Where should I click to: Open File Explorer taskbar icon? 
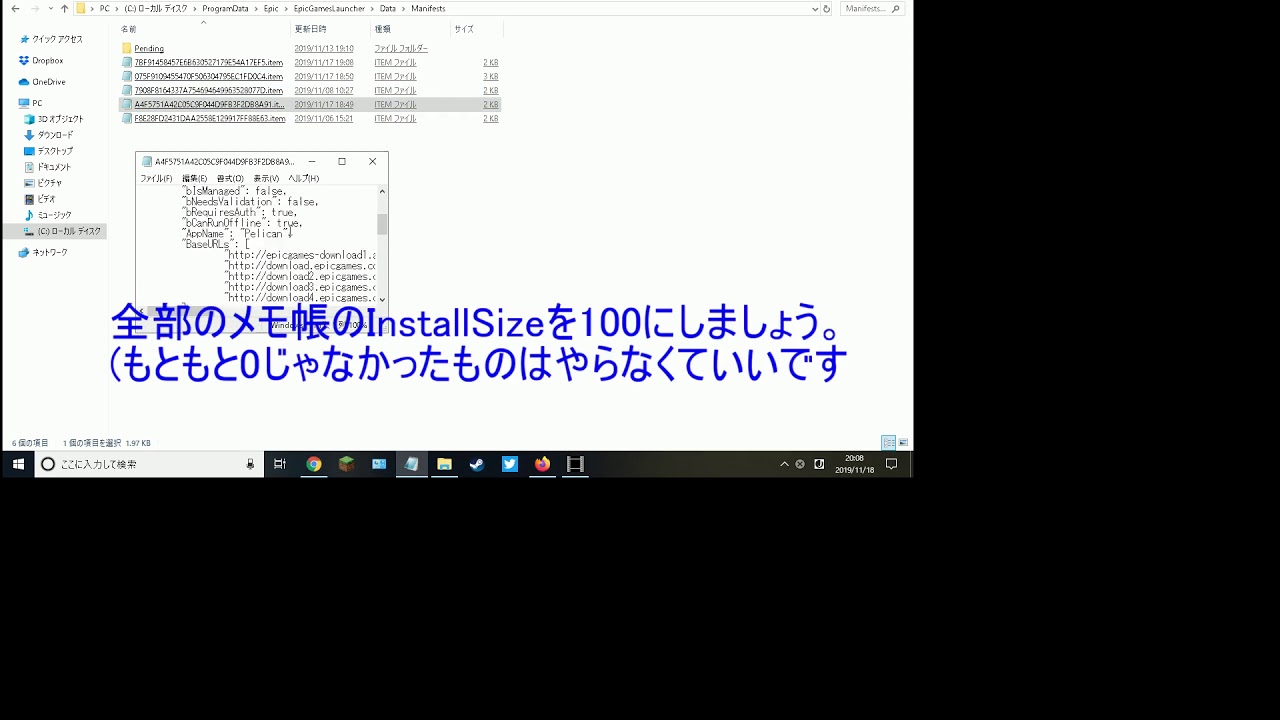tap(444, 464)
